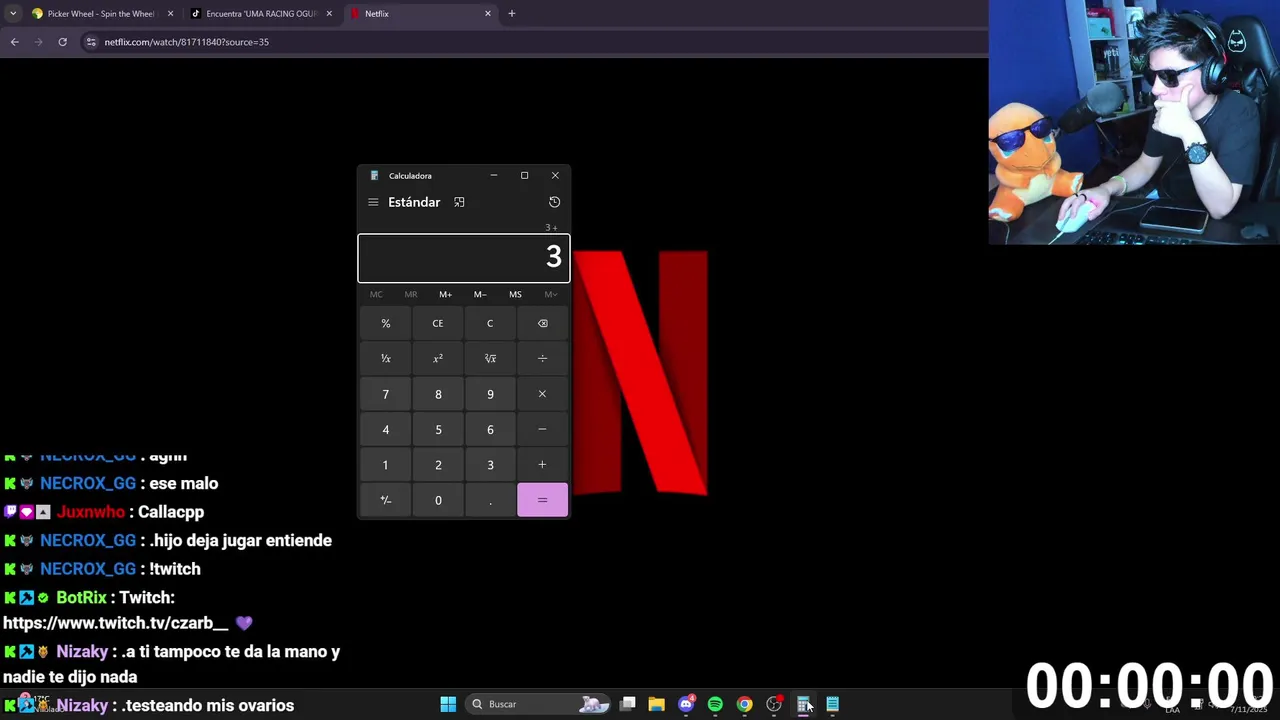Image resolution: width=1280 pixels, height=720 pixels.
Task: Open File Explorer from taskbar
Action: pos(656,704)
